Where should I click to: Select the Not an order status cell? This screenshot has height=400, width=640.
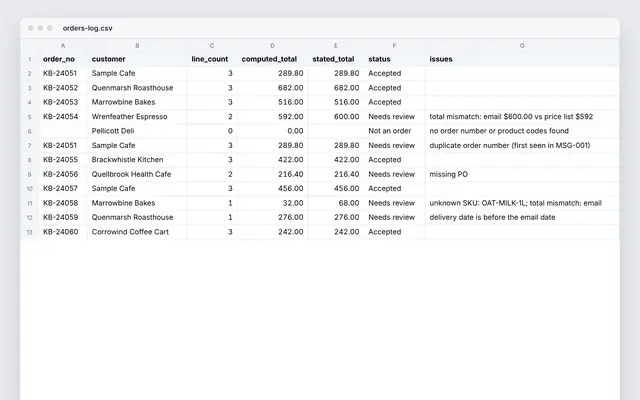[394, 131]
